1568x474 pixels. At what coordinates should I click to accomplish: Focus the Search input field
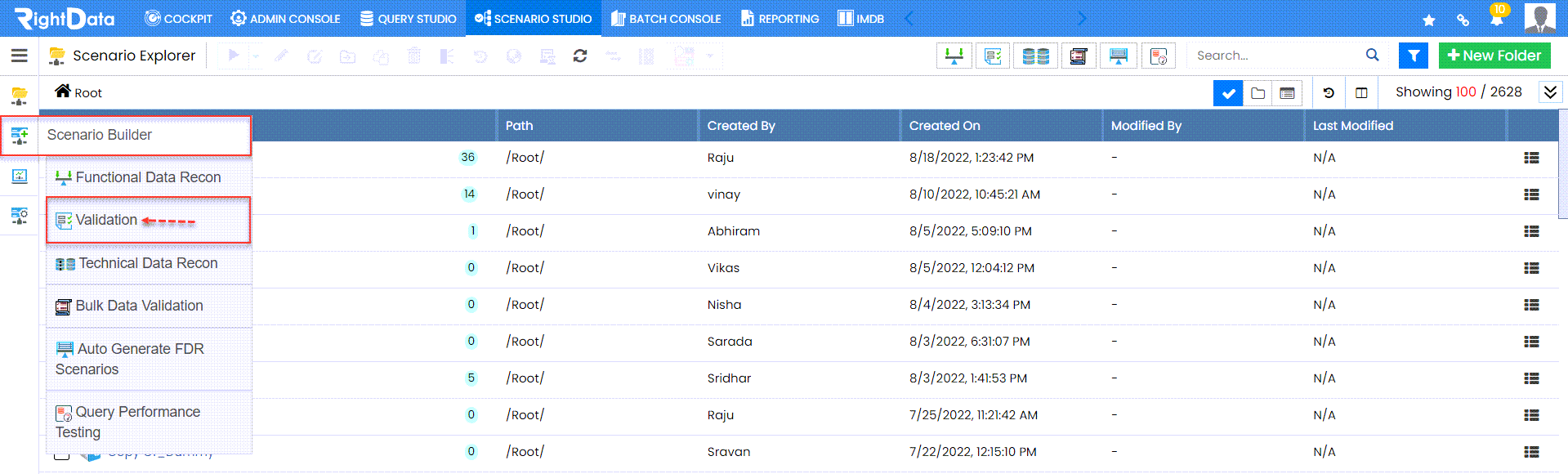[1277, 56]
